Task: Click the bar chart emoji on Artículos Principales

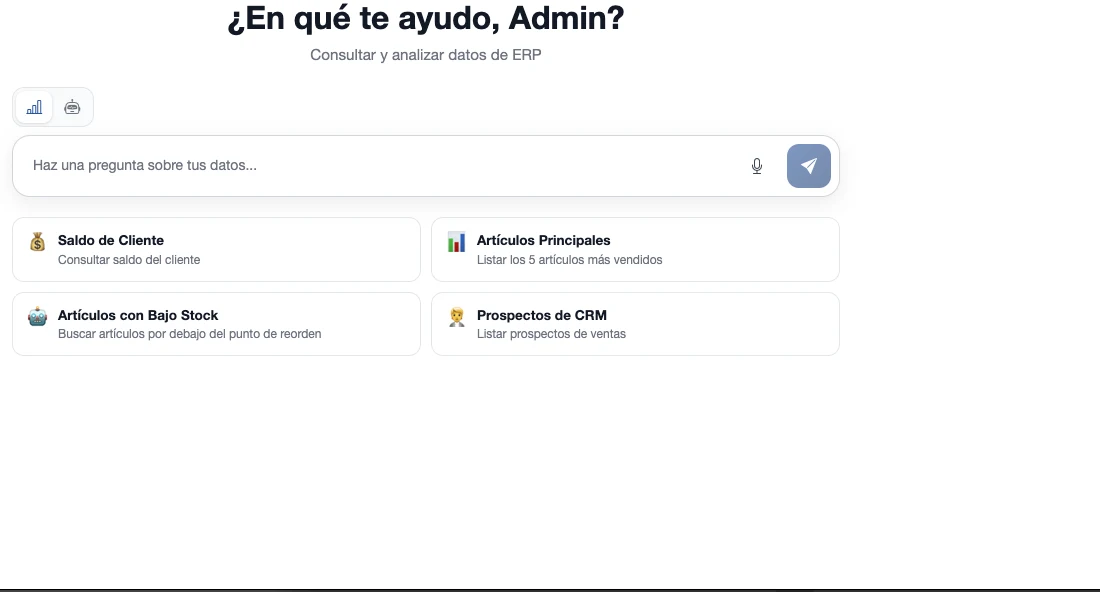Action: [x=457, y=242]
